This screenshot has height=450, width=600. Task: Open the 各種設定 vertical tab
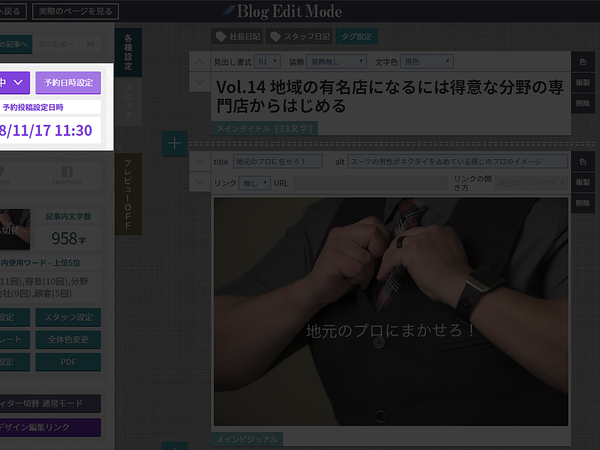128,52
